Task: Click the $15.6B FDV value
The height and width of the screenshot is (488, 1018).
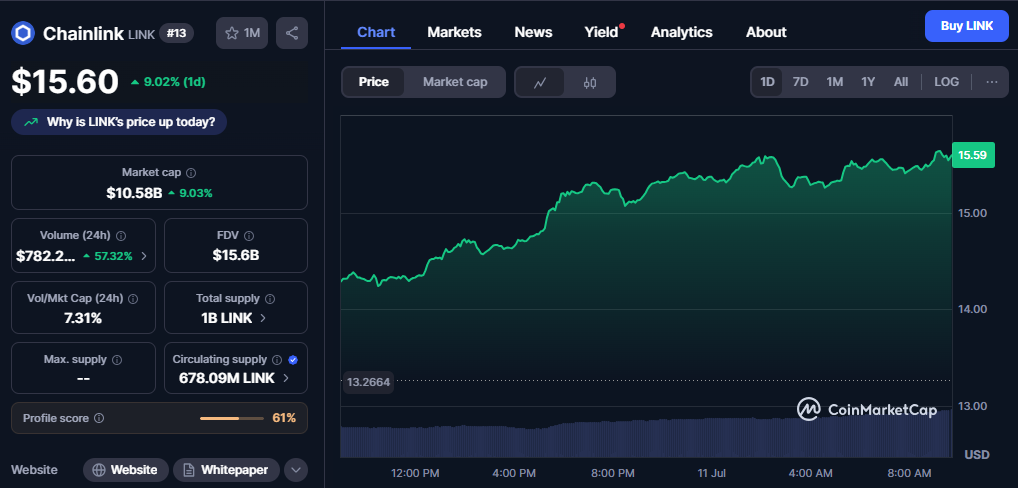Action: [x=236, y=256]
